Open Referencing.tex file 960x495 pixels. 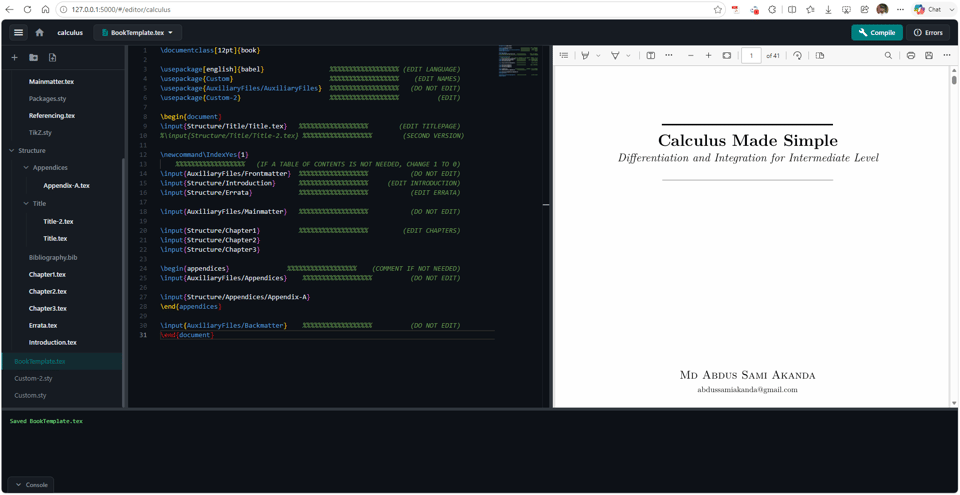pyautogui.click(x=51, y=115)
